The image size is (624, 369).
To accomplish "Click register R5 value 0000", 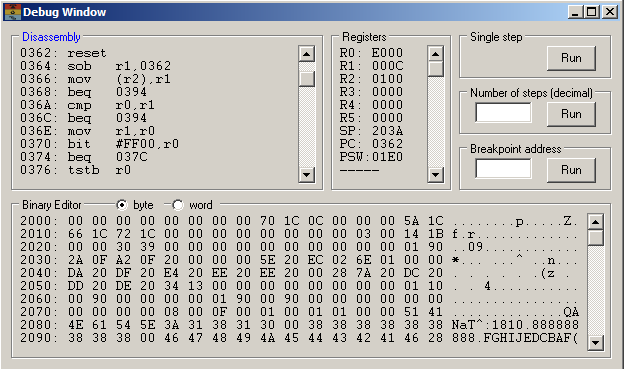I will click(387, 118).
